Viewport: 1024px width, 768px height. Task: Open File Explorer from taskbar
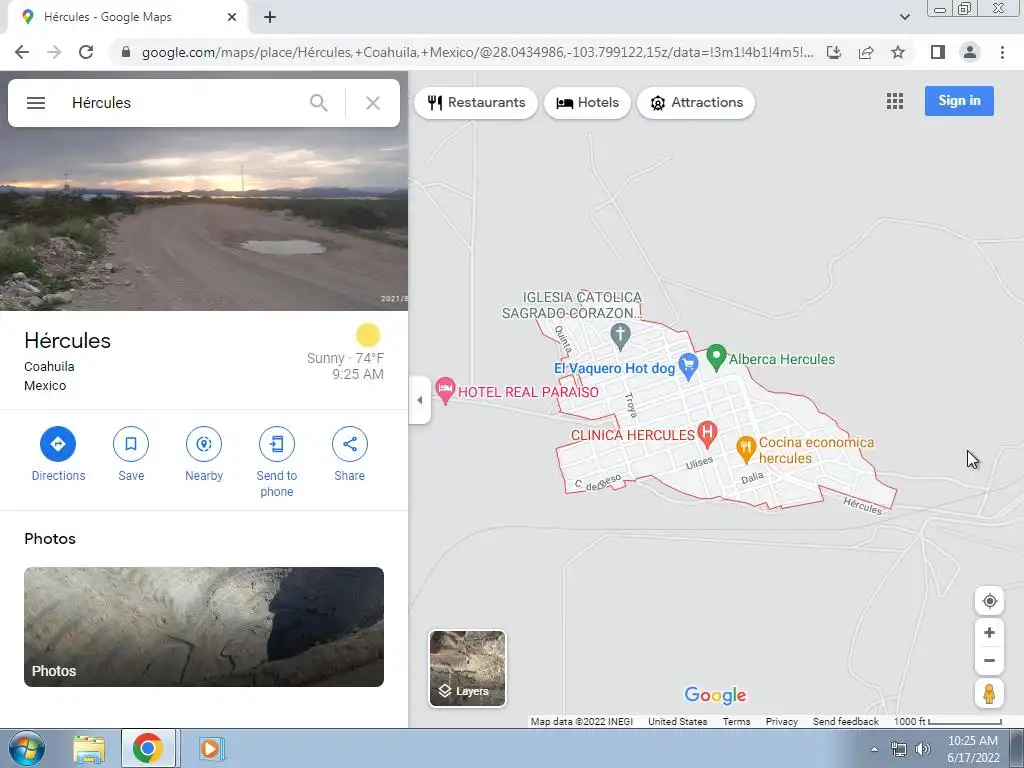89,748
